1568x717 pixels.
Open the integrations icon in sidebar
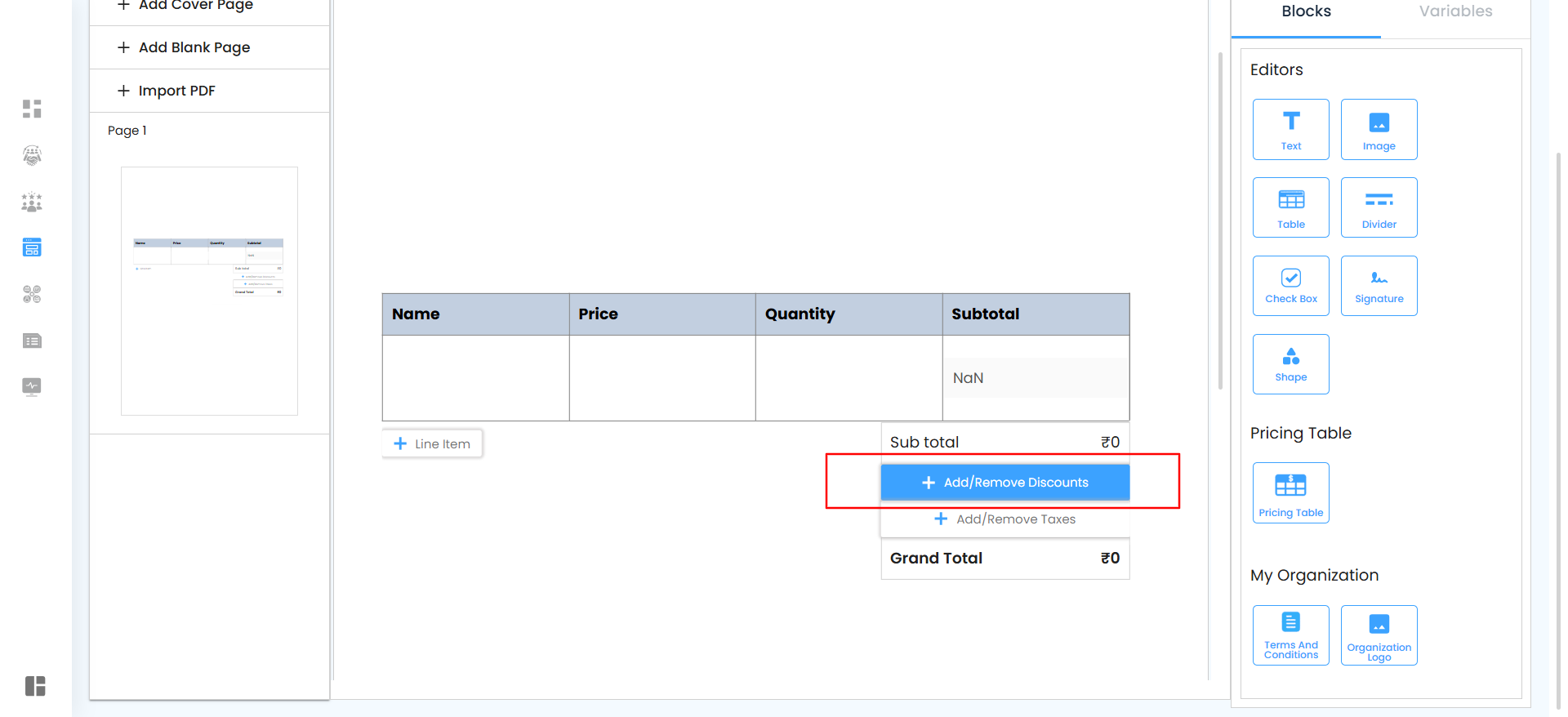(32, 294)
